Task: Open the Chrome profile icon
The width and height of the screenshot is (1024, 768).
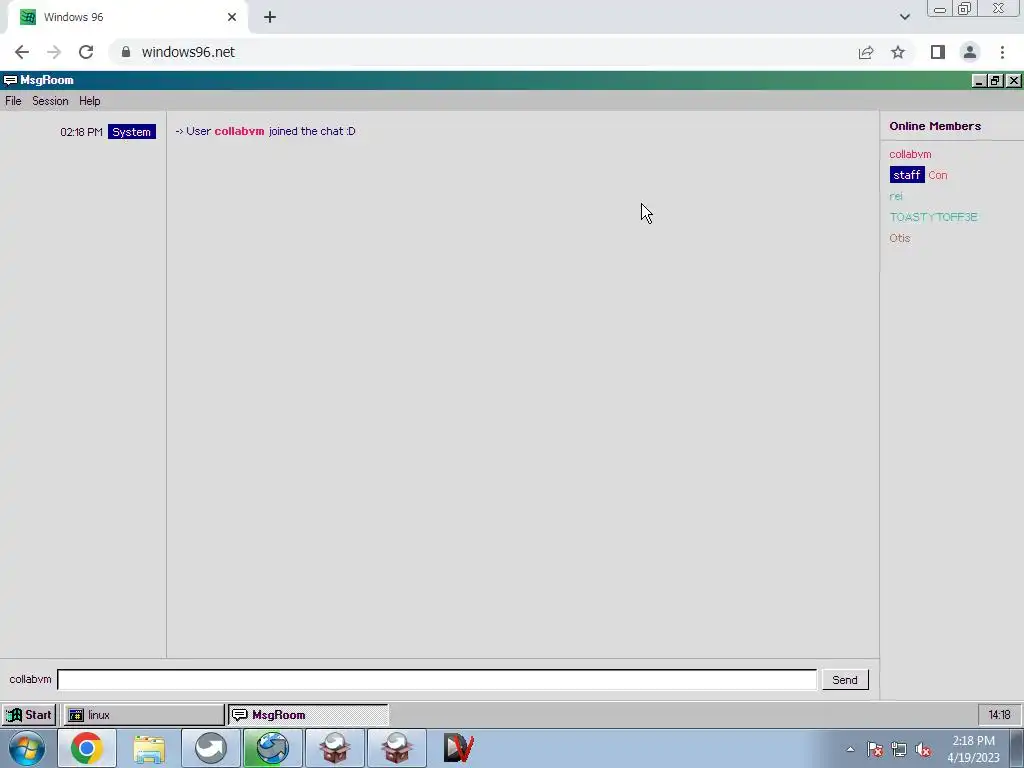Action: pos(970,52)
